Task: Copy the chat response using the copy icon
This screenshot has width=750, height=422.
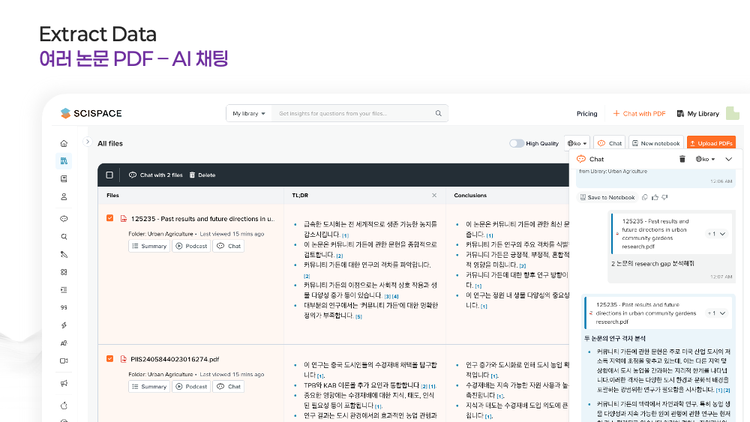Action: click(x=645, y=197)
